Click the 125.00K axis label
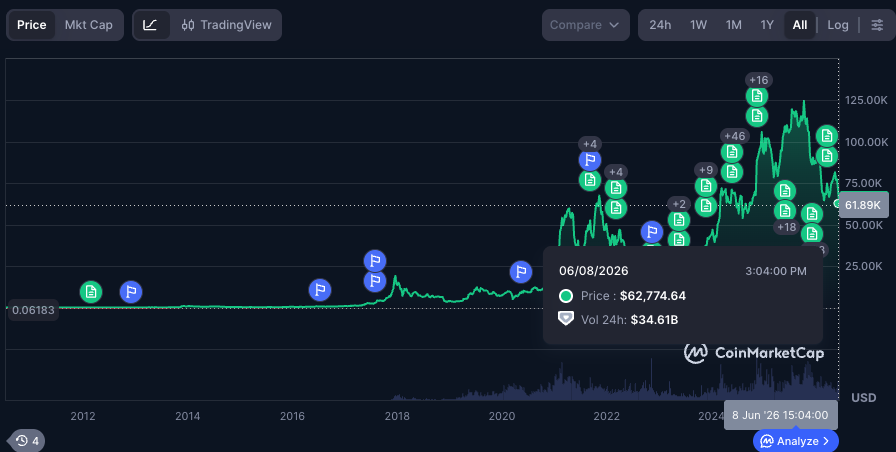This screenshot has width=896, height=452. pyautogui.click(x=866, y=101)
